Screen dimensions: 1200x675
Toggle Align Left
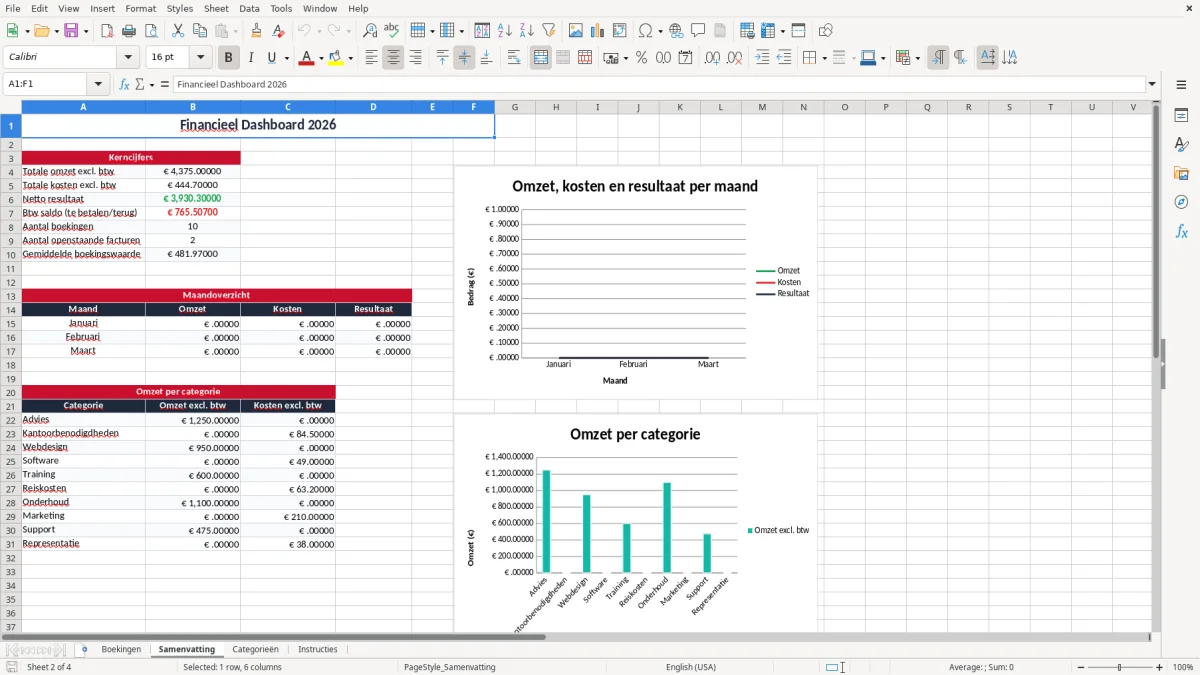[x=371, y=58]
